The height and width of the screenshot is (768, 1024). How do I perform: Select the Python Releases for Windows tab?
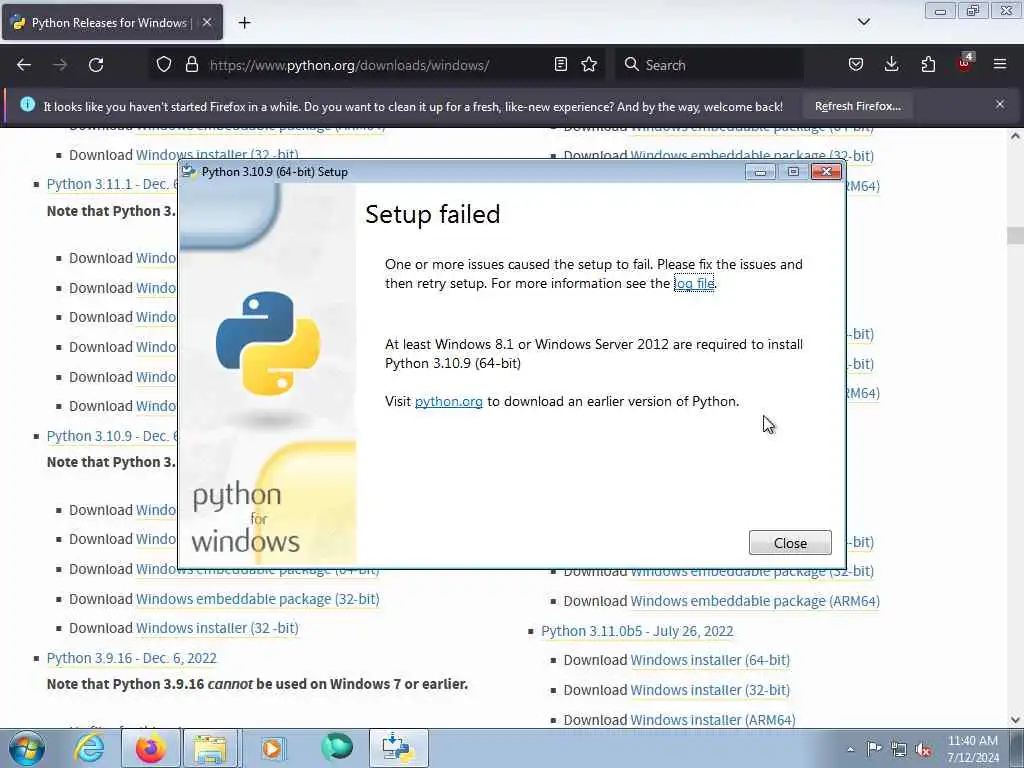click(112, 22)
